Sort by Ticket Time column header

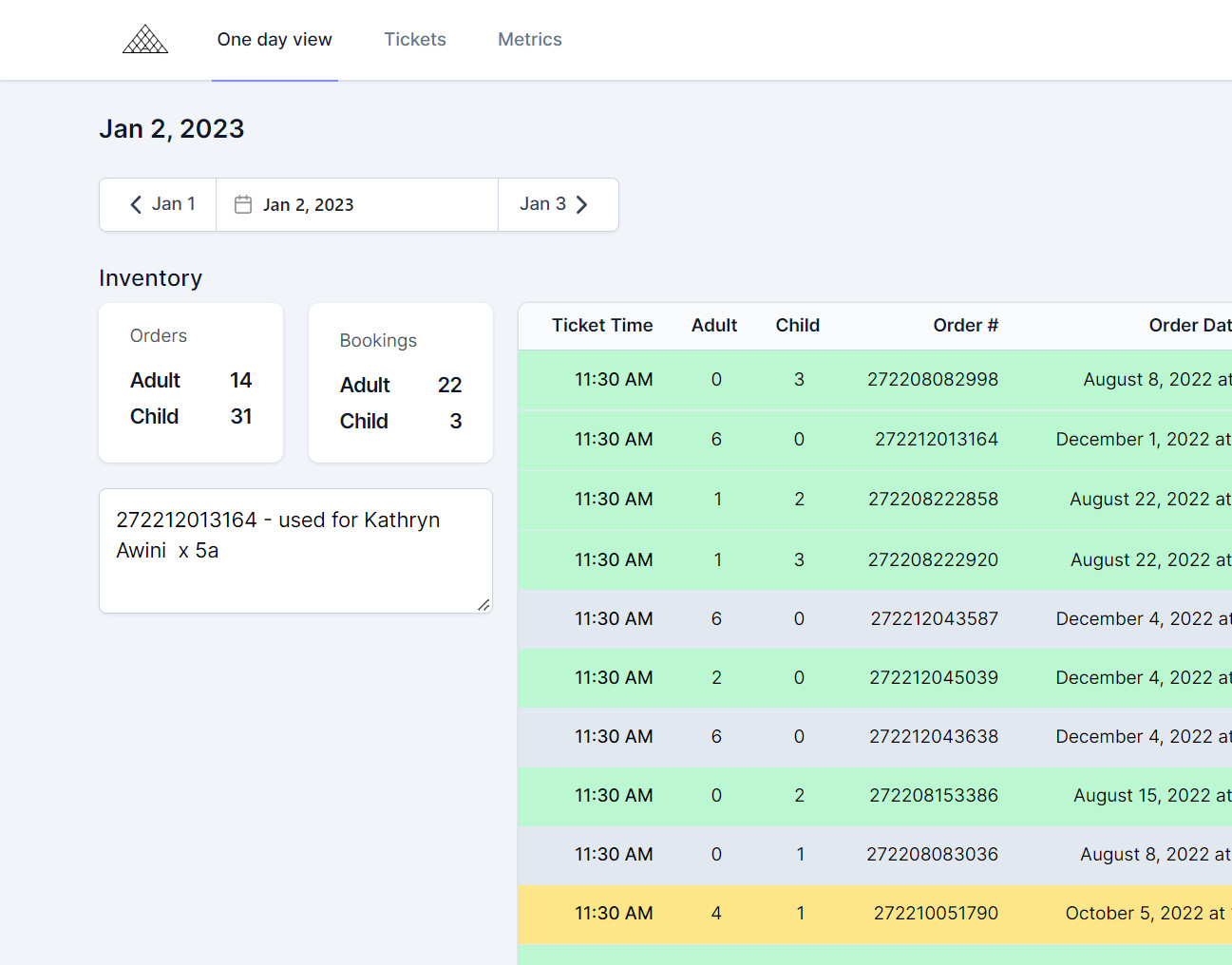(x=602, y=326)
